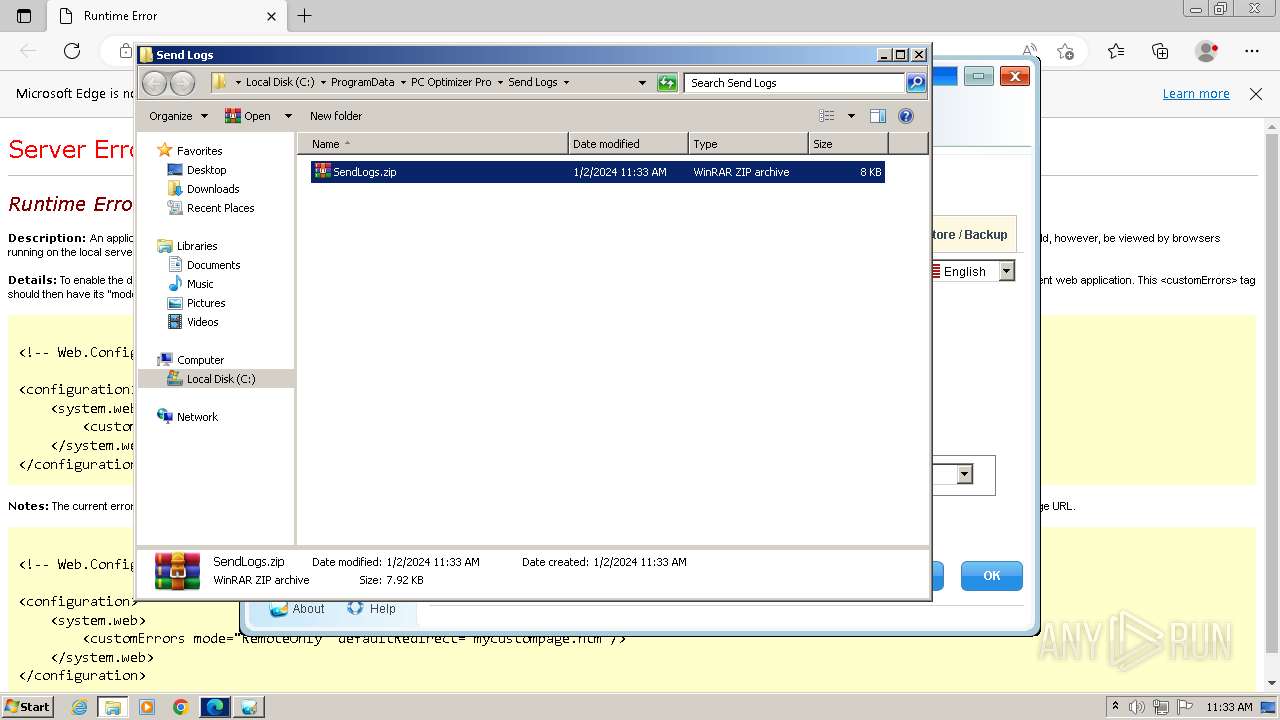Click the SendLogs.zip file icon
This screenshot has height=720, width=1280.
pos(322,171)
